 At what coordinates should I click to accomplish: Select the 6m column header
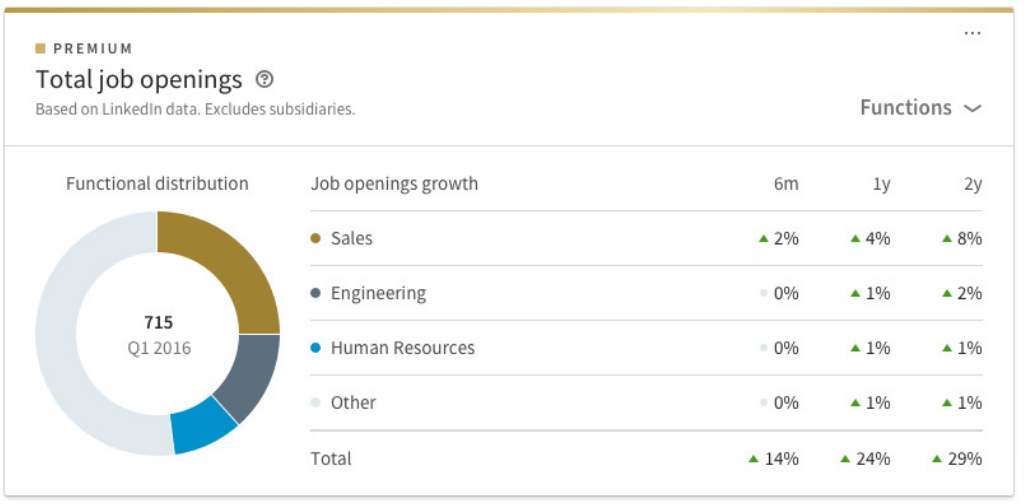pos(786,184)
